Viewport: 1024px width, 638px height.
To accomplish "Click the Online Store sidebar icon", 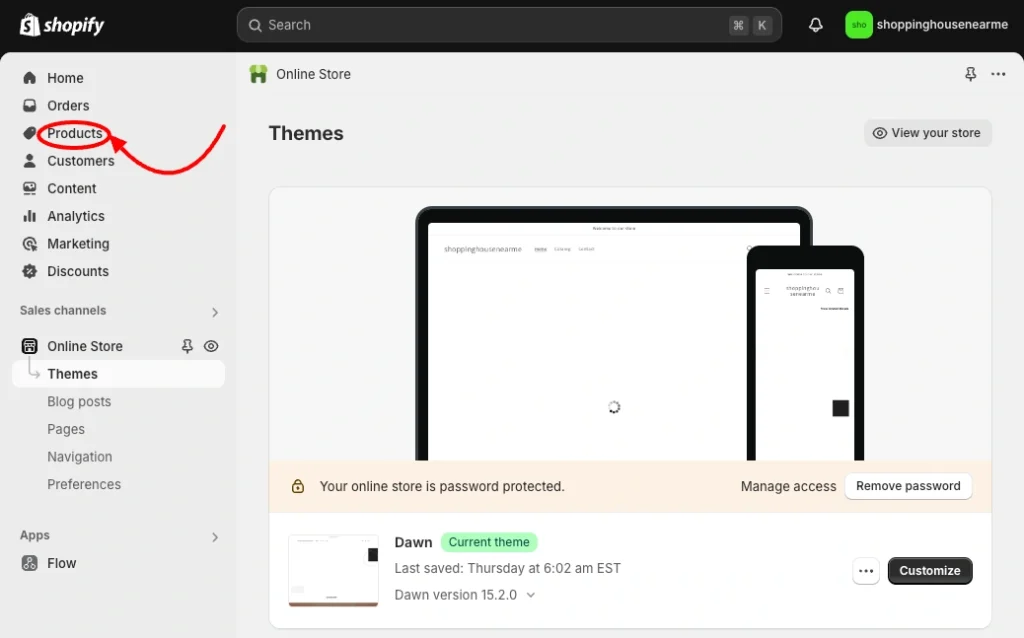I will point(29,346).
